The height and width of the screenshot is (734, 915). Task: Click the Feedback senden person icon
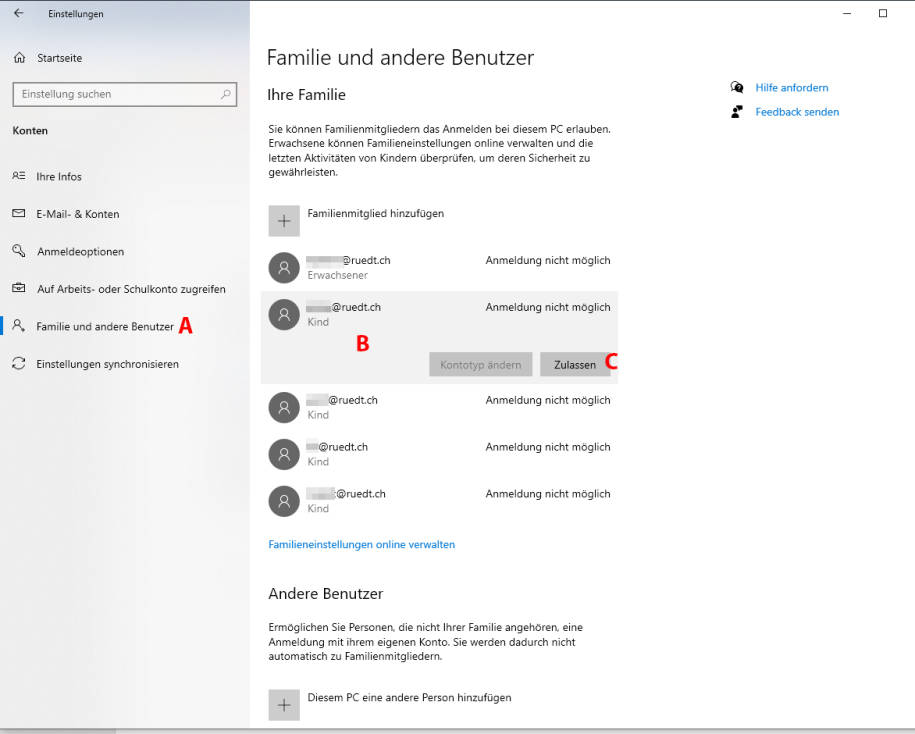[737, 111]
